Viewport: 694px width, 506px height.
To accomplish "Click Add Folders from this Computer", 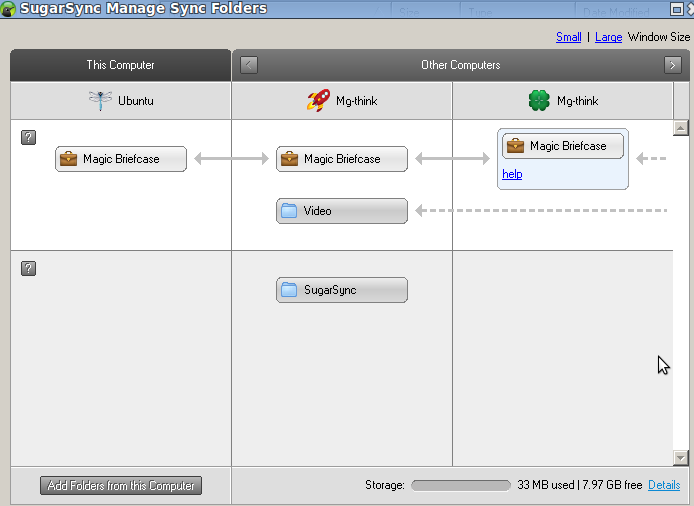I will coord(121,486).
